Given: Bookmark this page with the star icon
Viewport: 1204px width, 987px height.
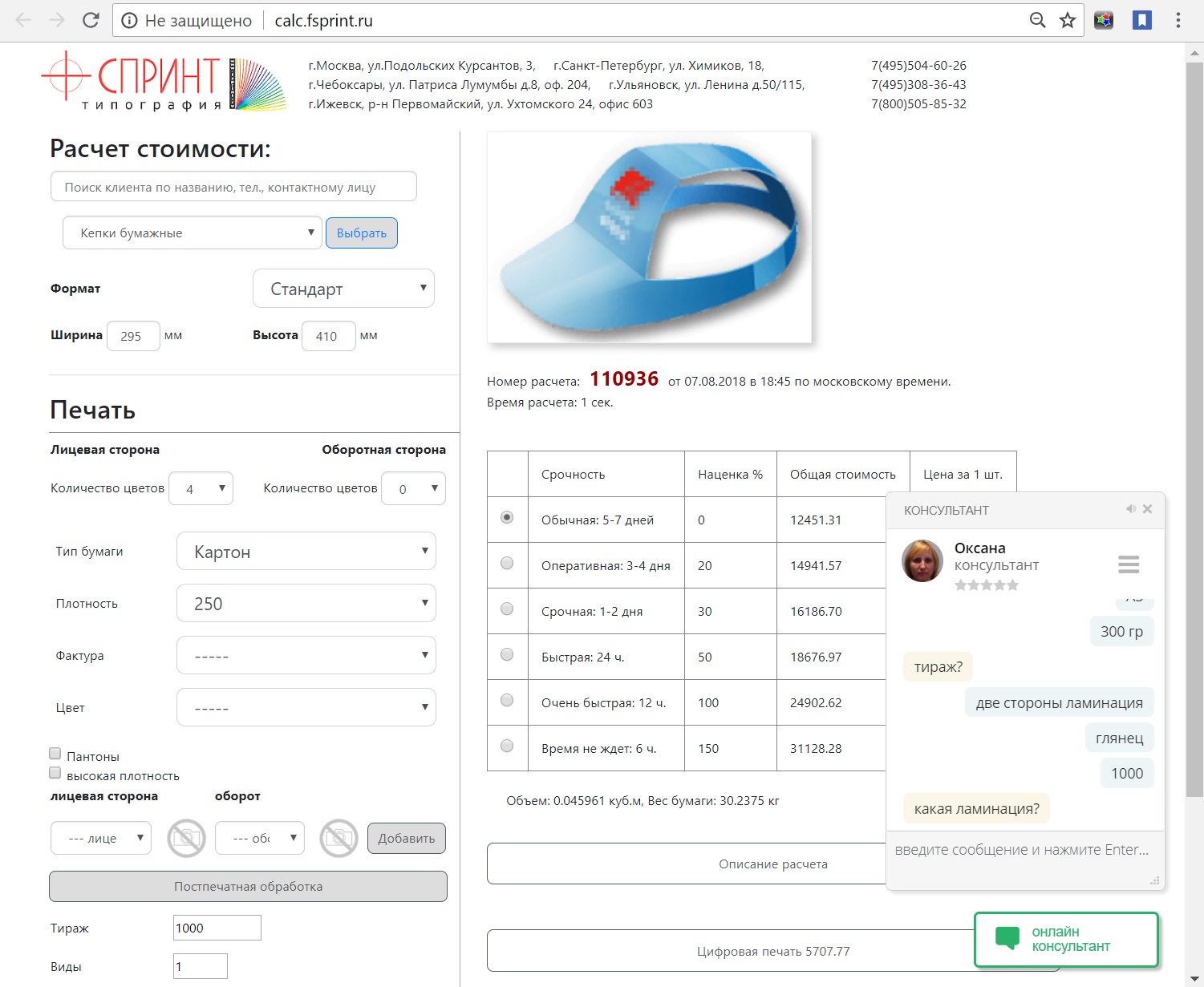Looking at the screenshot, I should [x=1068, y=20].
